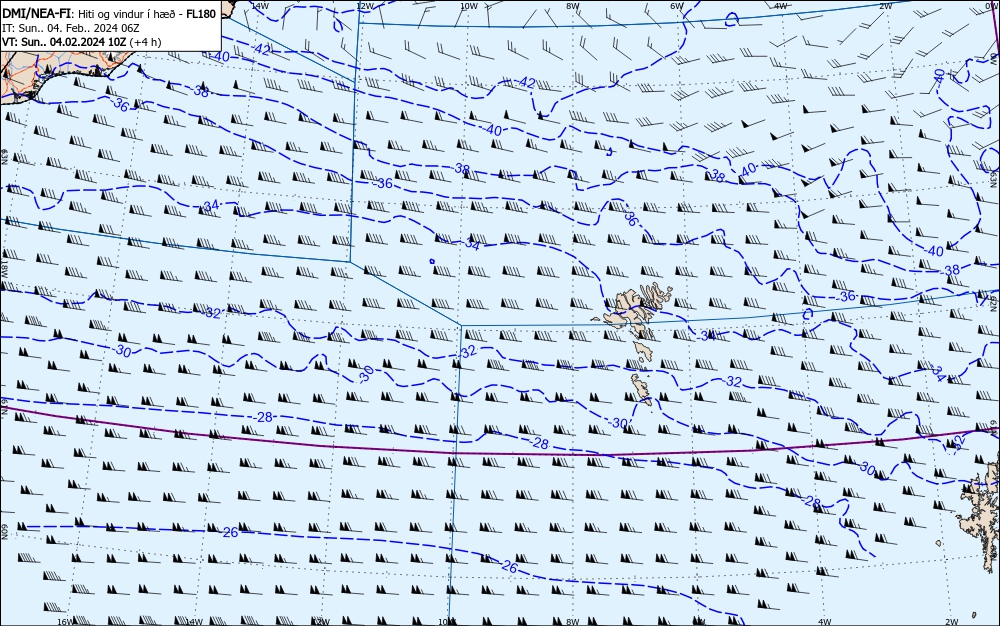Screen dimensions: 1000x626
Task: Click the 6W longitude label along top edge
Action: click(677, 6)
